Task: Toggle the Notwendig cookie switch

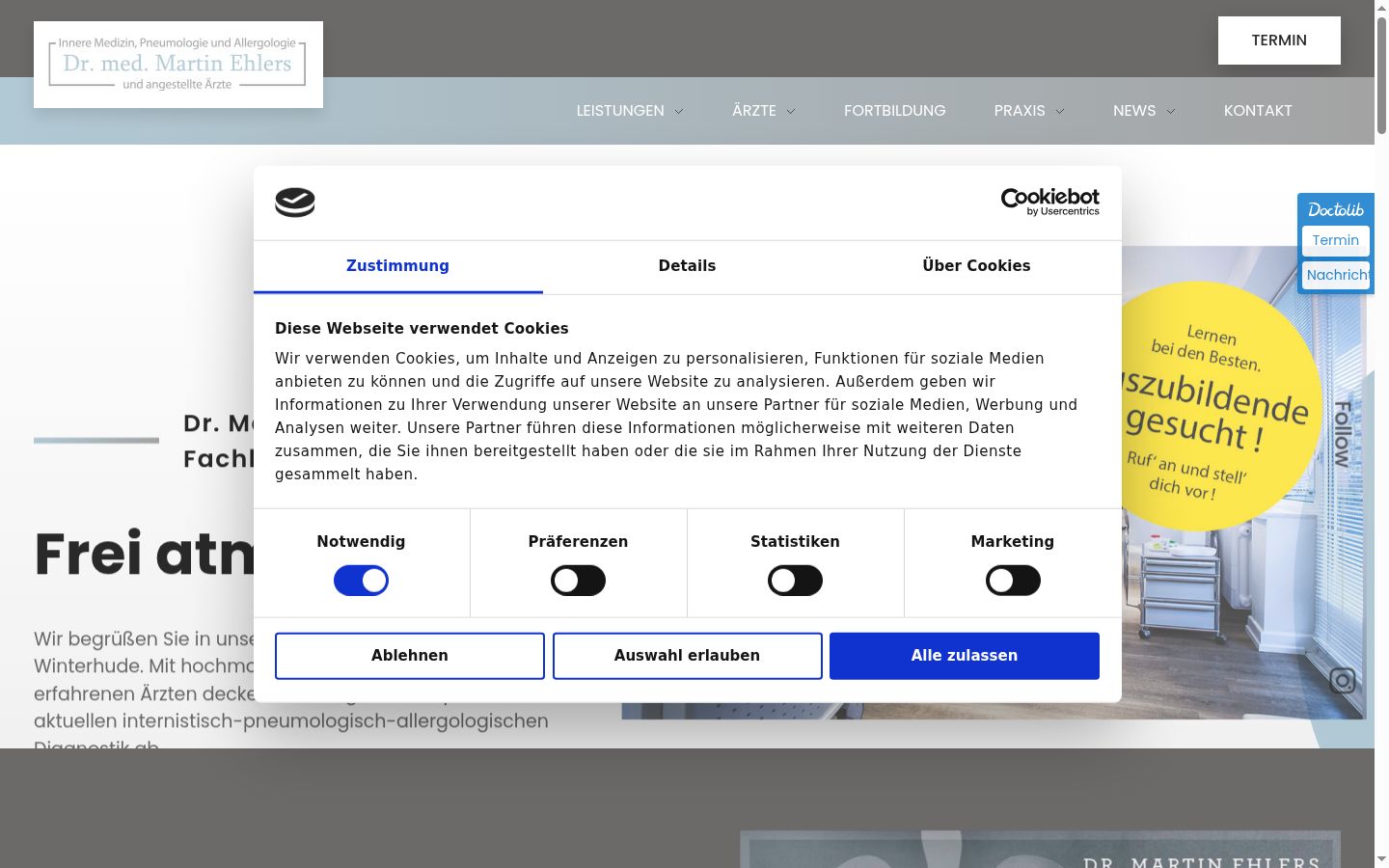Action: tap(361, 581)
